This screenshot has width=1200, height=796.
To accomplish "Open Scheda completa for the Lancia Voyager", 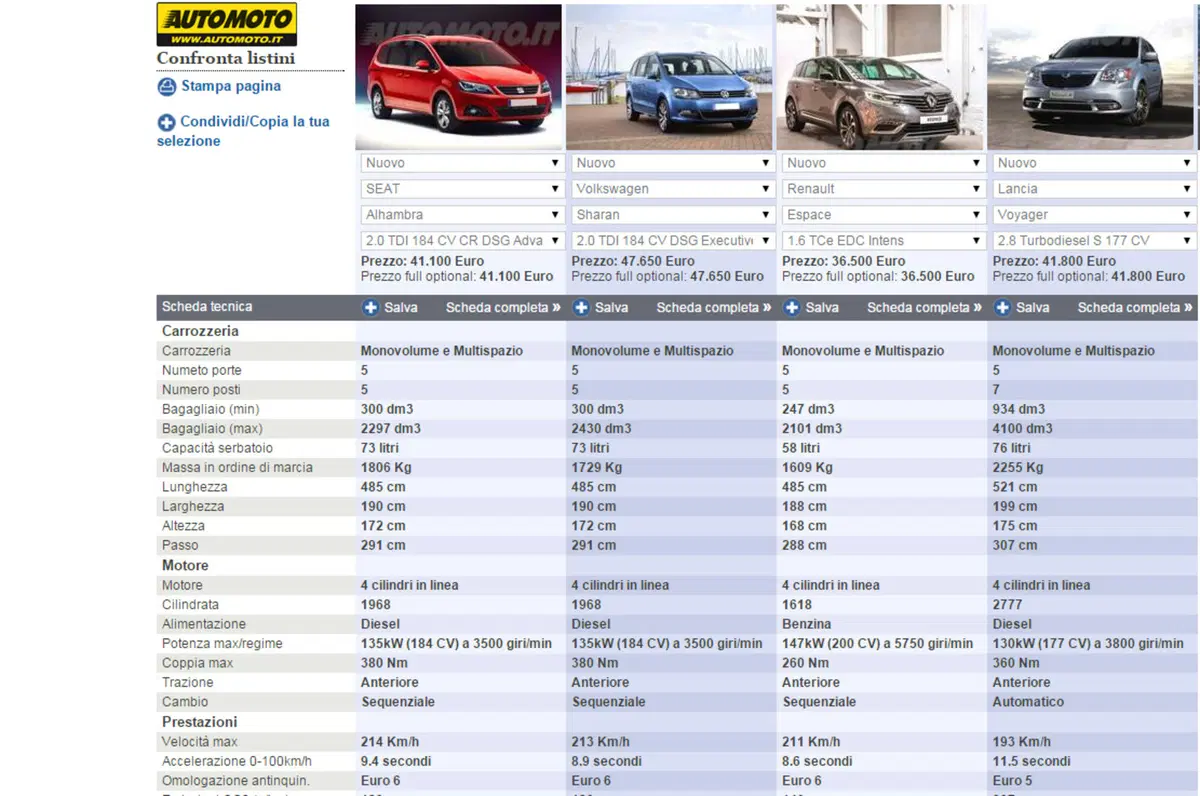I will pos(1135,308).
